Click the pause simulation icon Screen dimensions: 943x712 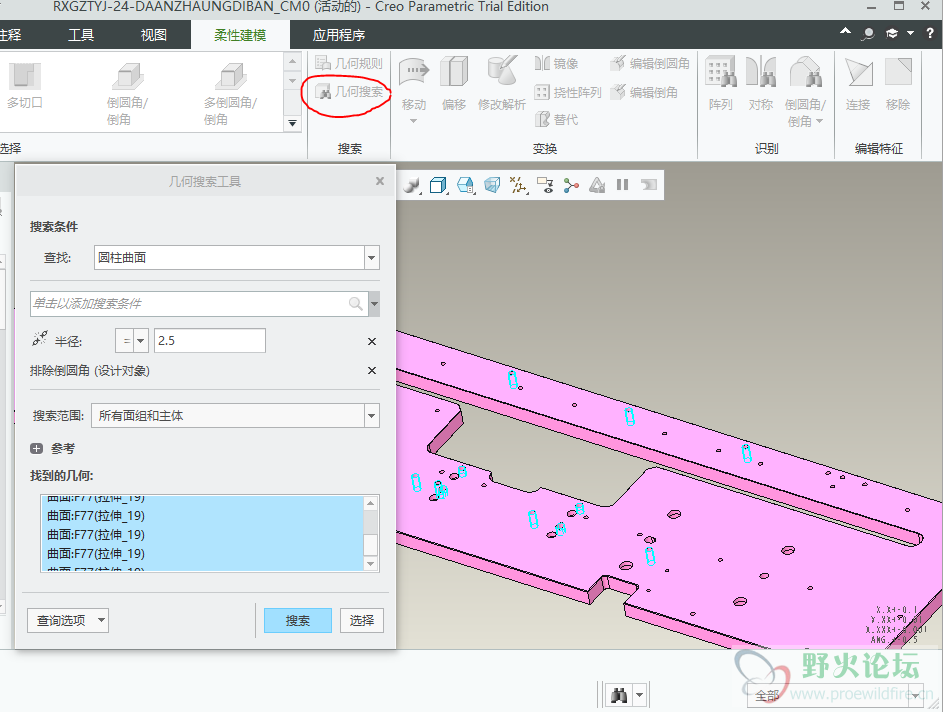622,185
